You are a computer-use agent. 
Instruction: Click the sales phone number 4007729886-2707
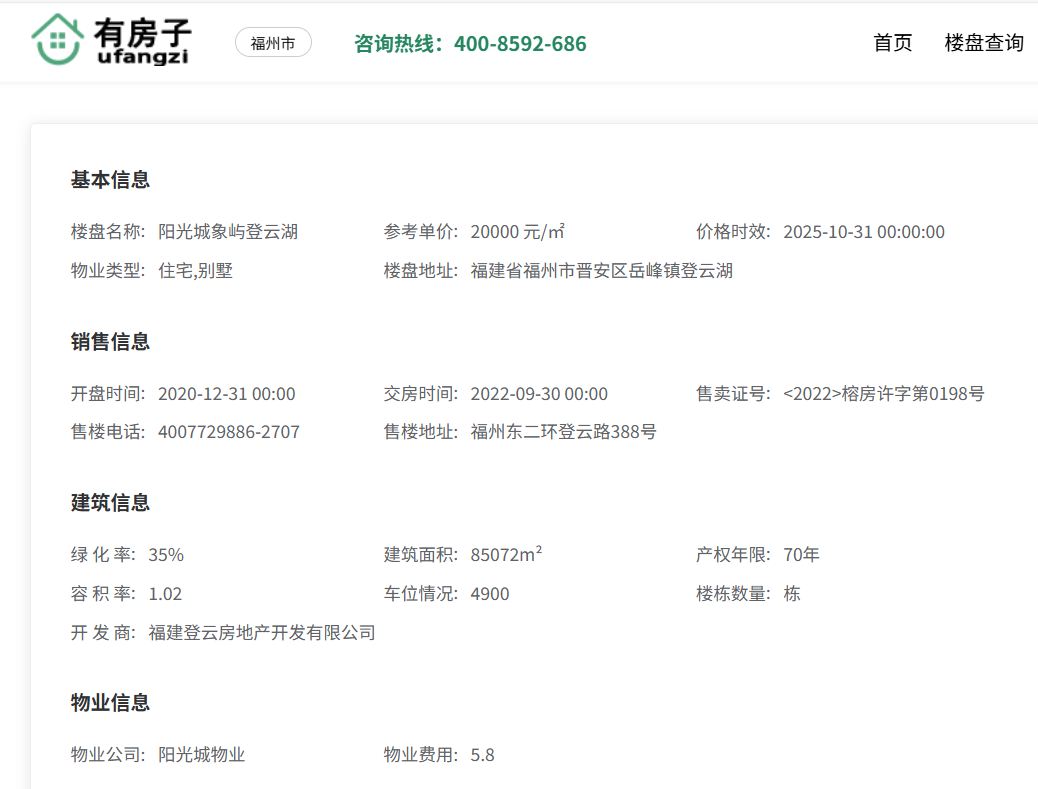pyautogui.click(x=228, y=432)
